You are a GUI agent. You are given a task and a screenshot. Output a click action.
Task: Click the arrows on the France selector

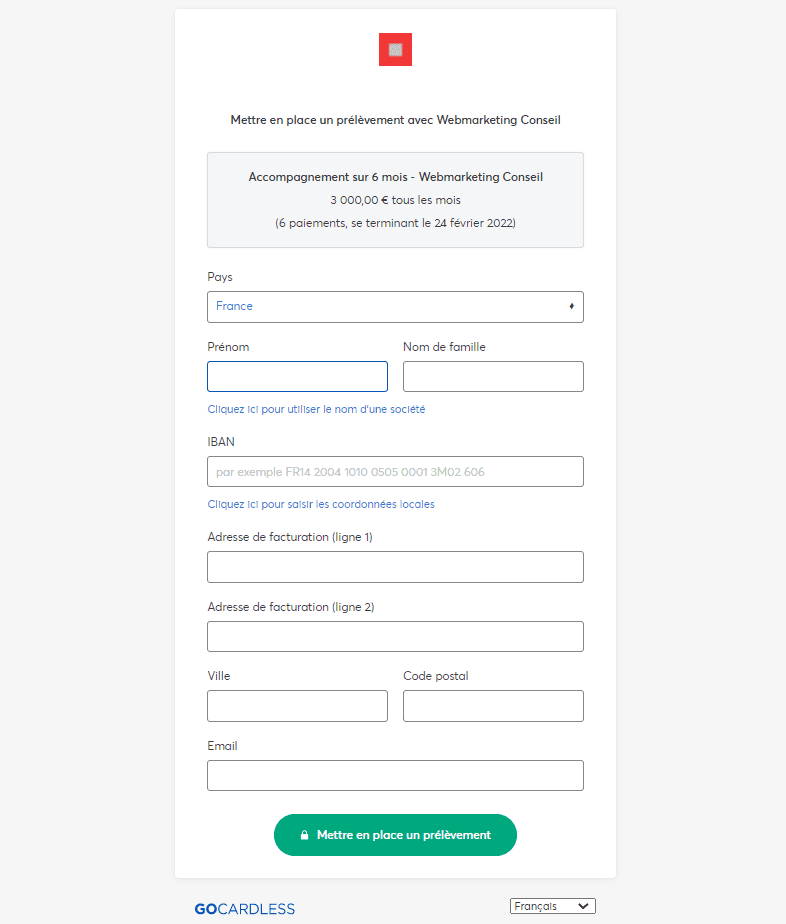click(572, 306)
